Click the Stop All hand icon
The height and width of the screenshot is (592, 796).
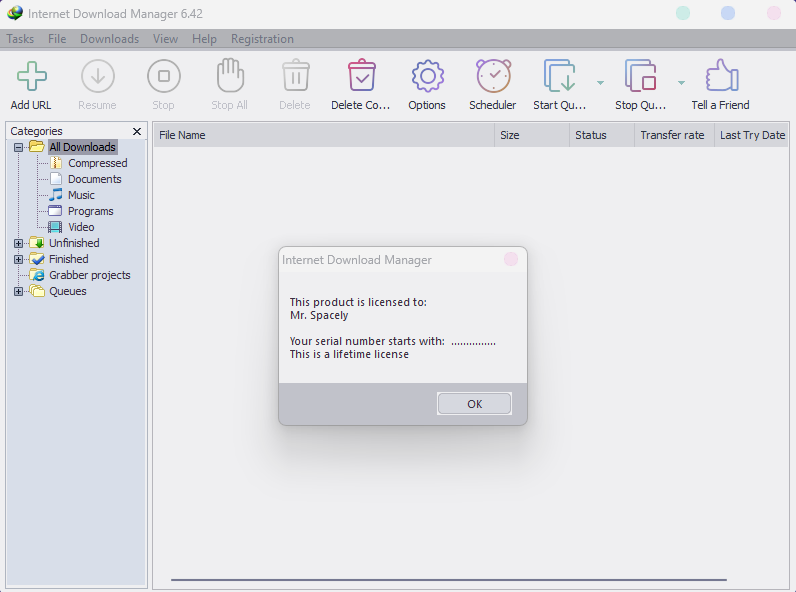[x=230, y=75]
